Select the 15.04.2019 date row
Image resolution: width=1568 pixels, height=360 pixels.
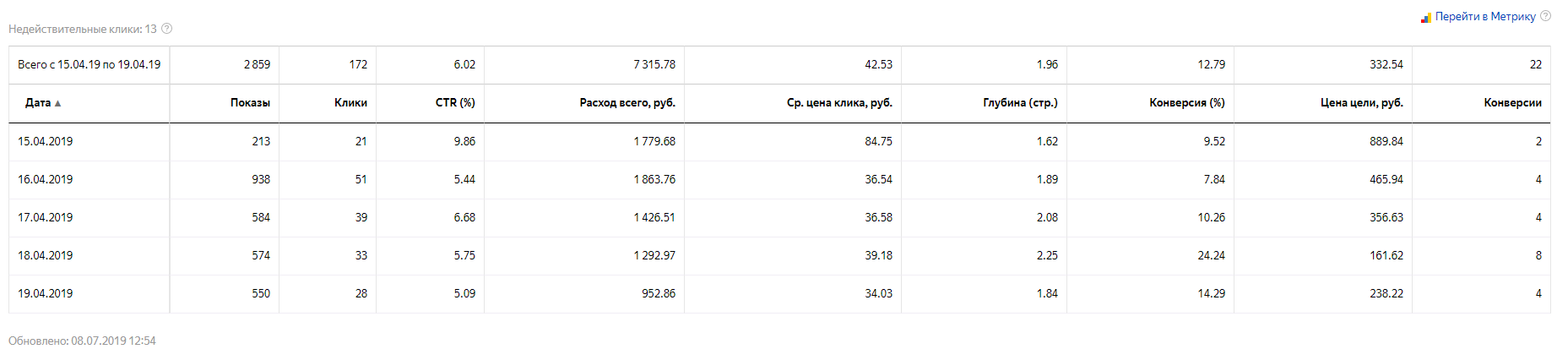46,142
